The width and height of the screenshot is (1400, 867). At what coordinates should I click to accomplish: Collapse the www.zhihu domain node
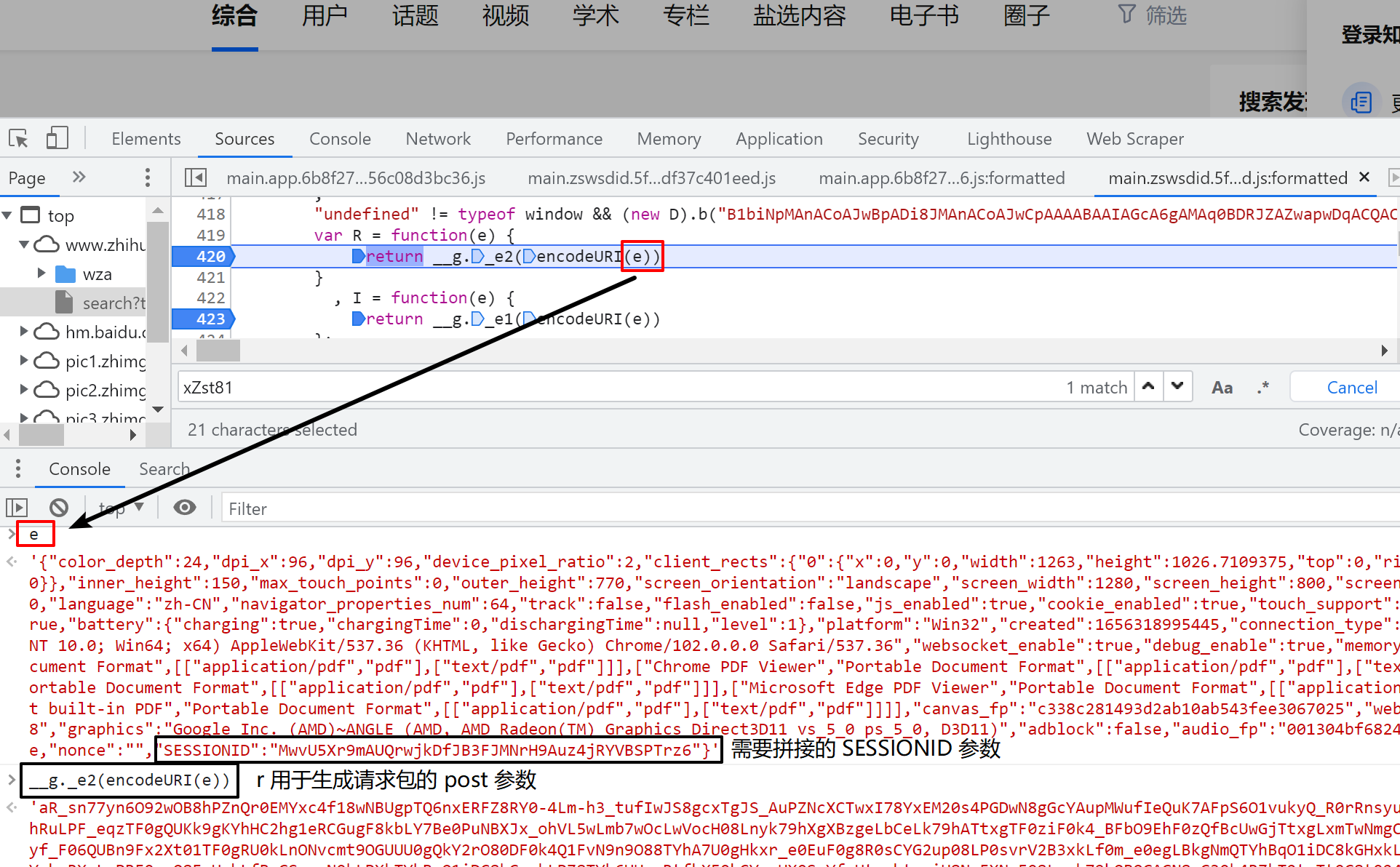(24, 244)
